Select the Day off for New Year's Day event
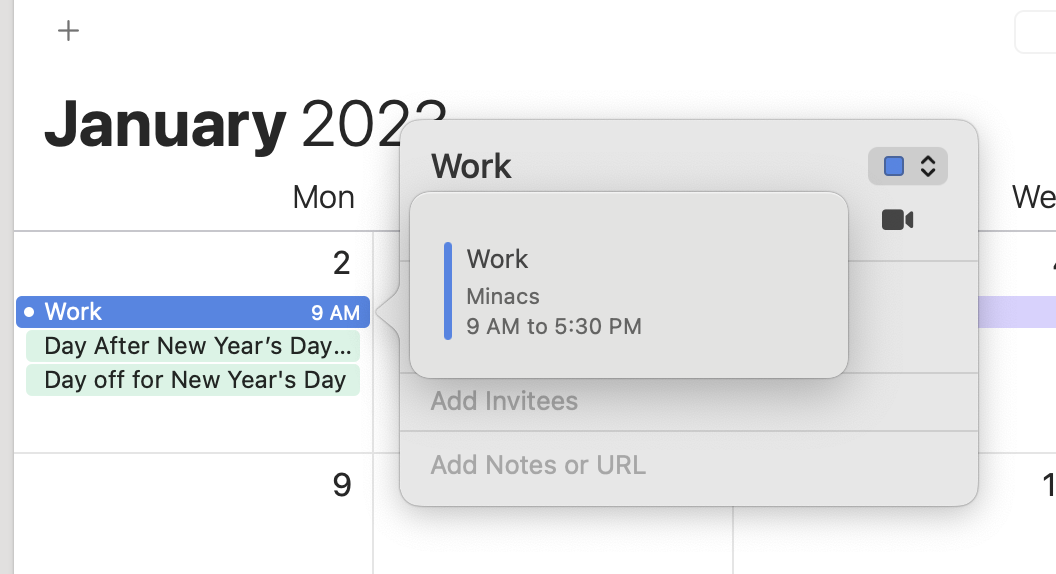Image resolution: width=1056 pixels, height=574 pixels. point(193,380)
